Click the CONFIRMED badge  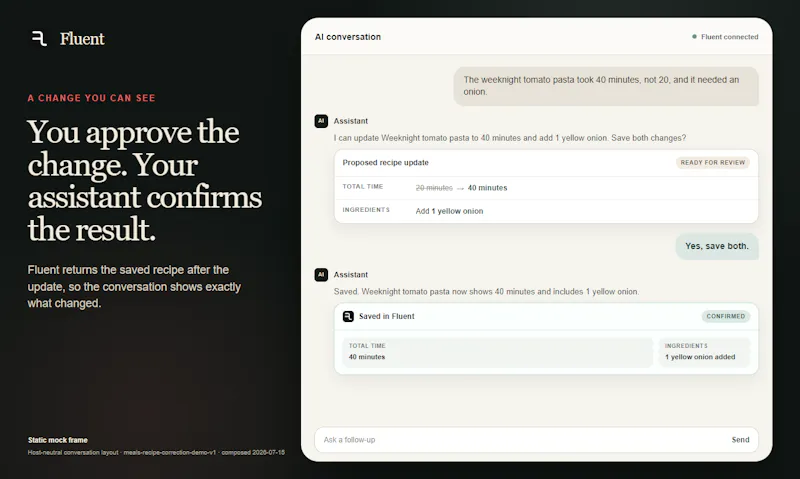[726, 316]
